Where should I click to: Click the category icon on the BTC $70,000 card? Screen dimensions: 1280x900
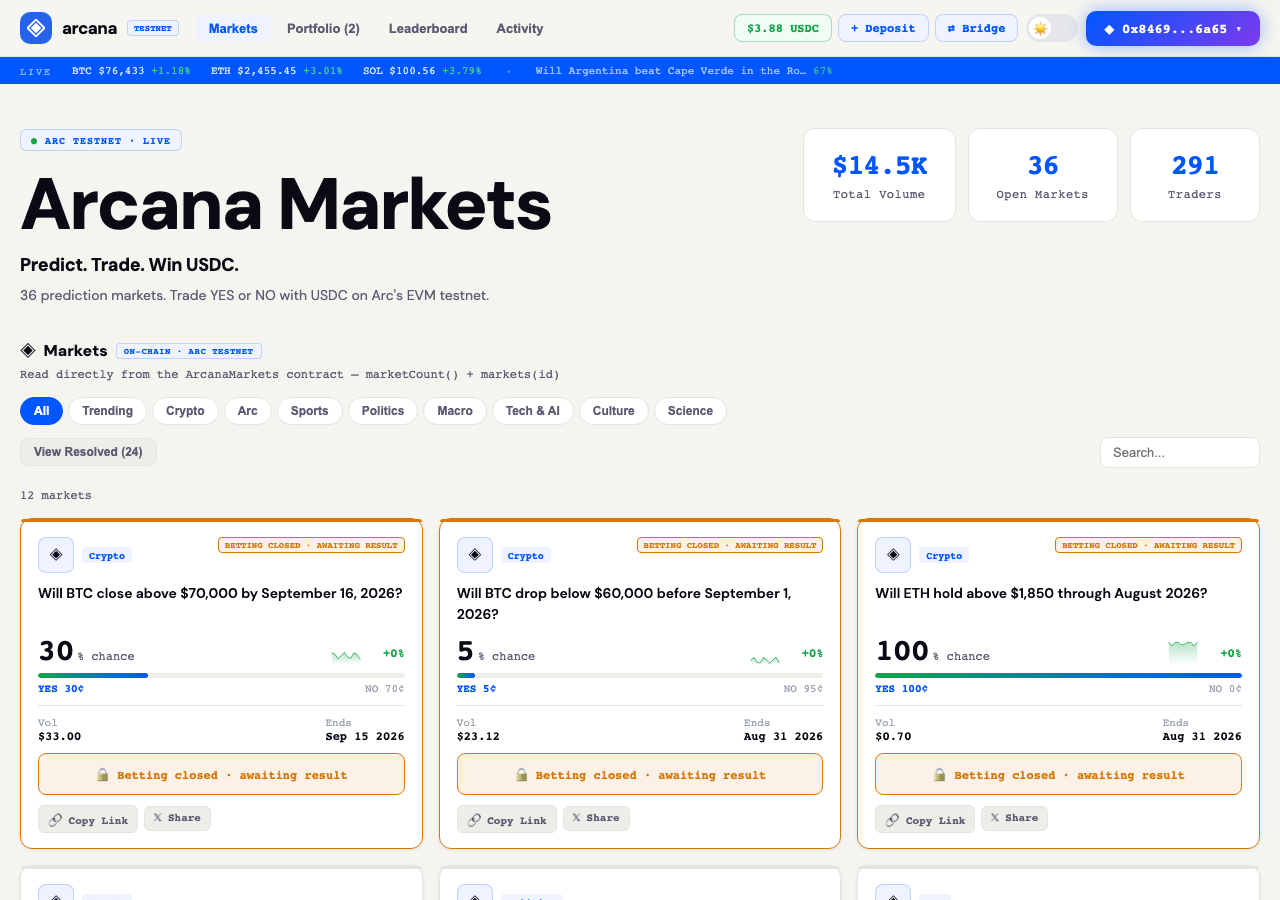tap(56, 555)
